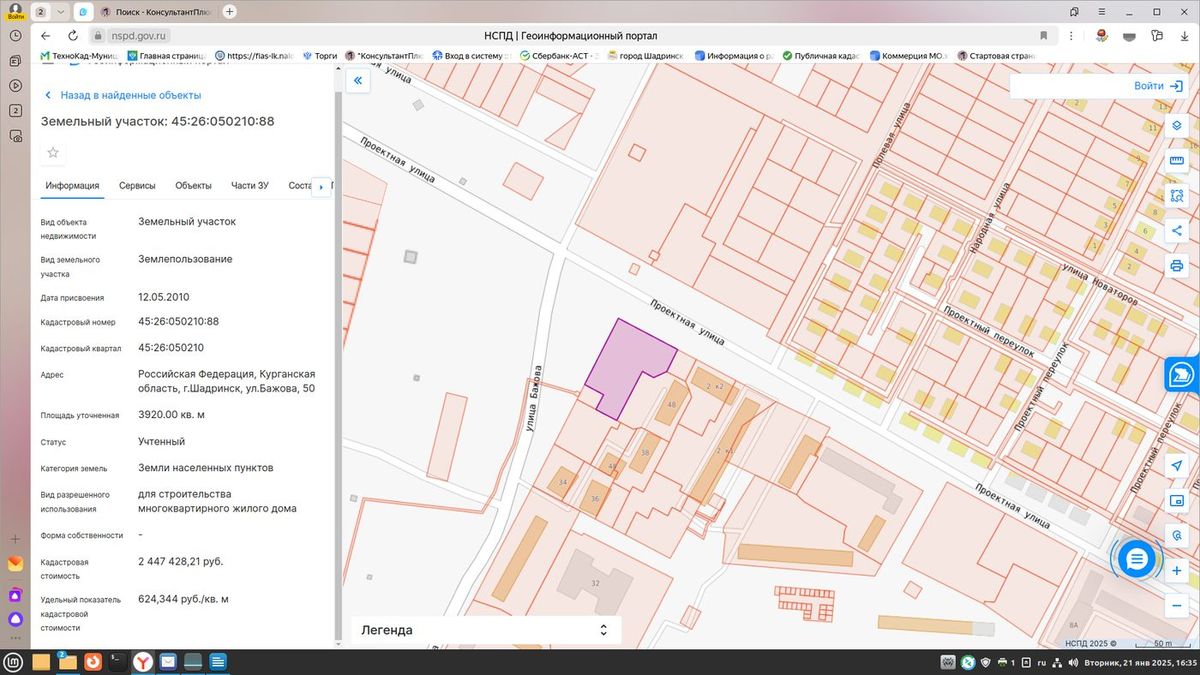This screenshot has height=675, width=1200.
Task: Activate the area selection search tool
Action: pos(1177,196)
